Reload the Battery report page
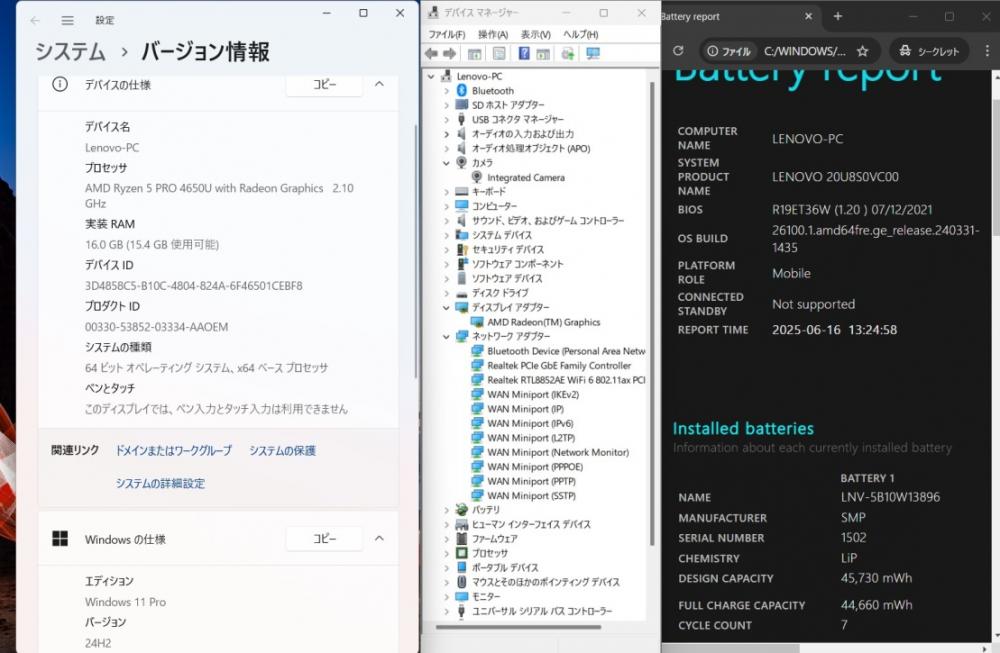The image size is (1000, 653). (x=678, y=51)
